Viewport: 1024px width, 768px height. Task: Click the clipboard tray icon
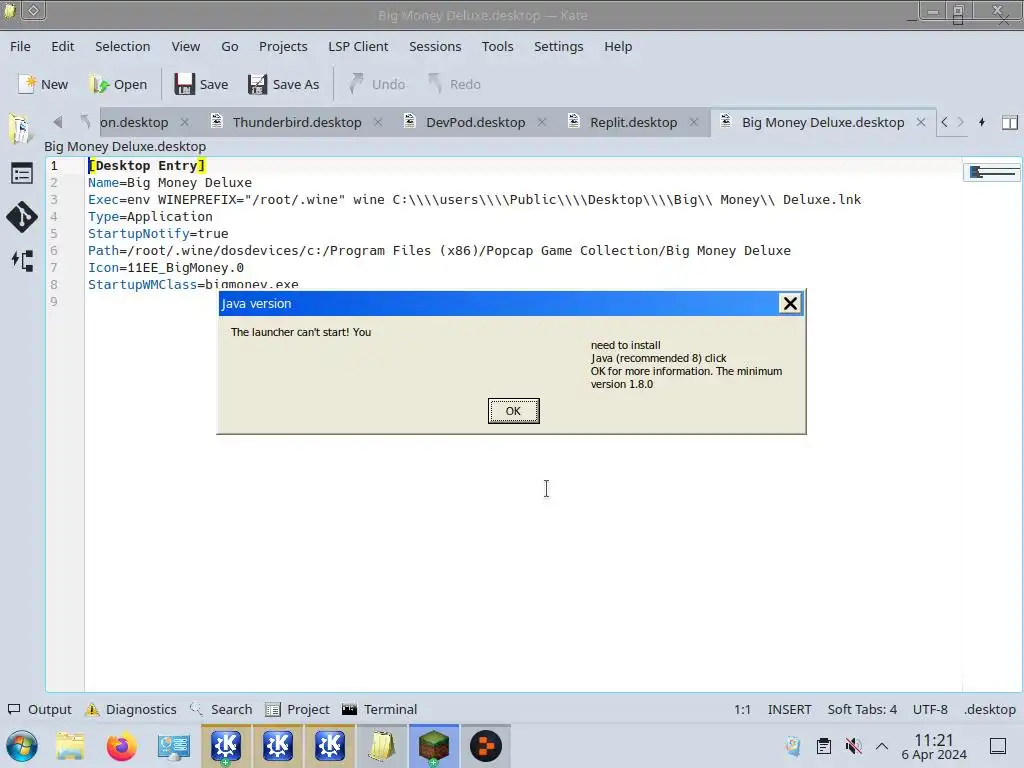coord(824,746)
